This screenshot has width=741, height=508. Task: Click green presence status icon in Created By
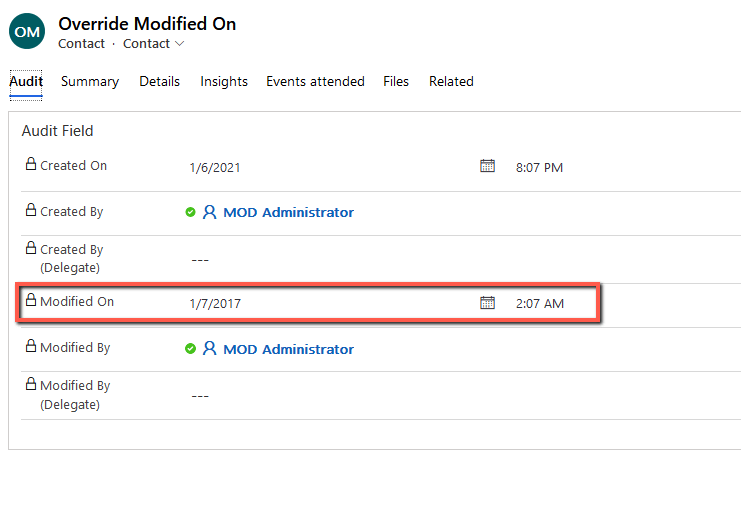click(x=190, y=213)
